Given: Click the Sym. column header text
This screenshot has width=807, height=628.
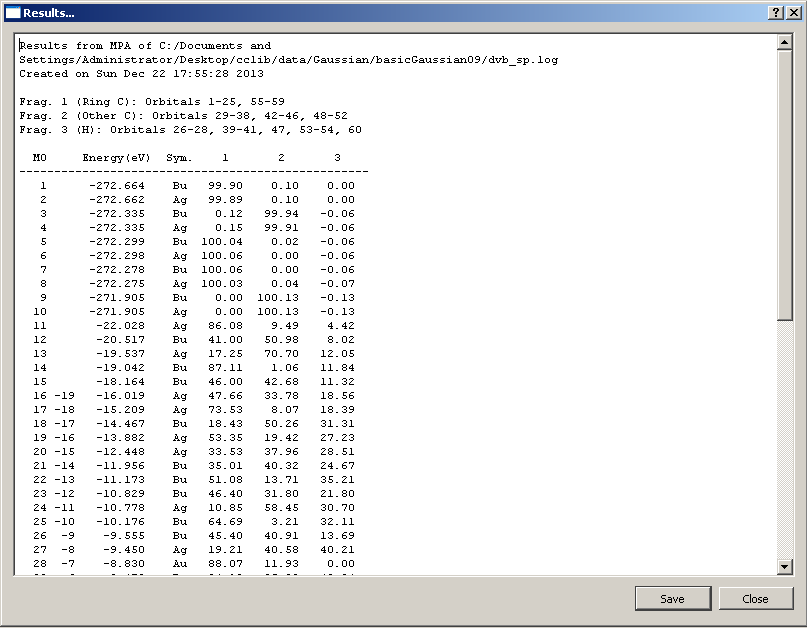Looking at the screenshot, I should [180, 158].
